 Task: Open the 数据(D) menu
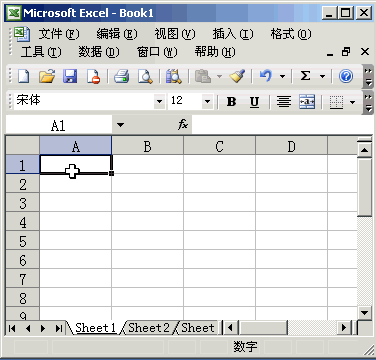point(99,52)
